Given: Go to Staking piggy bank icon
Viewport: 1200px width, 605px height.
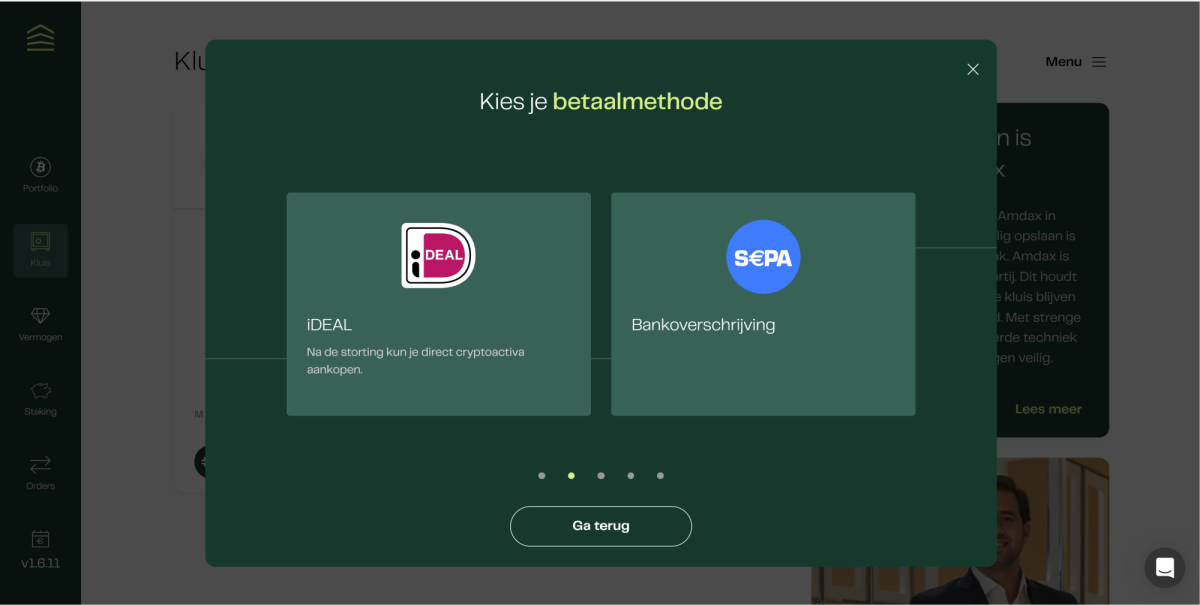Looking at the screenshot, I should coord(41,391).
